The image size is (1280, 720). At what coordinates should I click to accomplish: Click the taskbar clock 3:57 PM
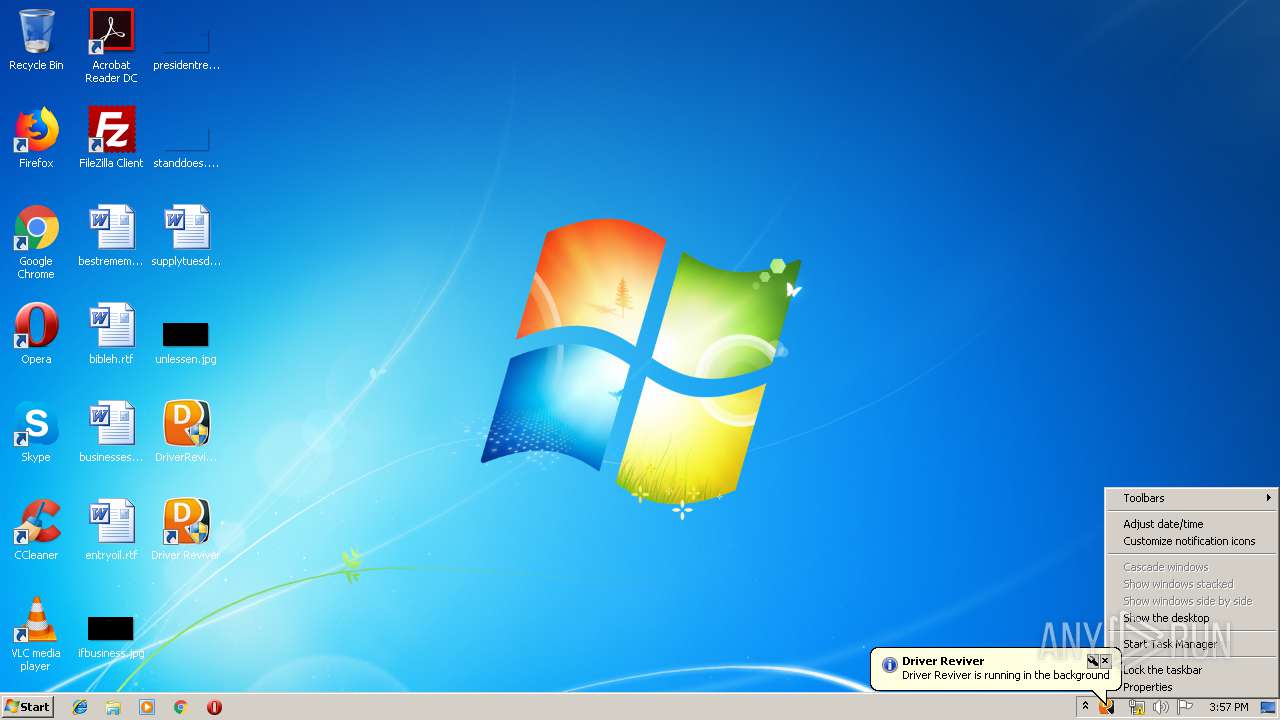coord(1228,707)
